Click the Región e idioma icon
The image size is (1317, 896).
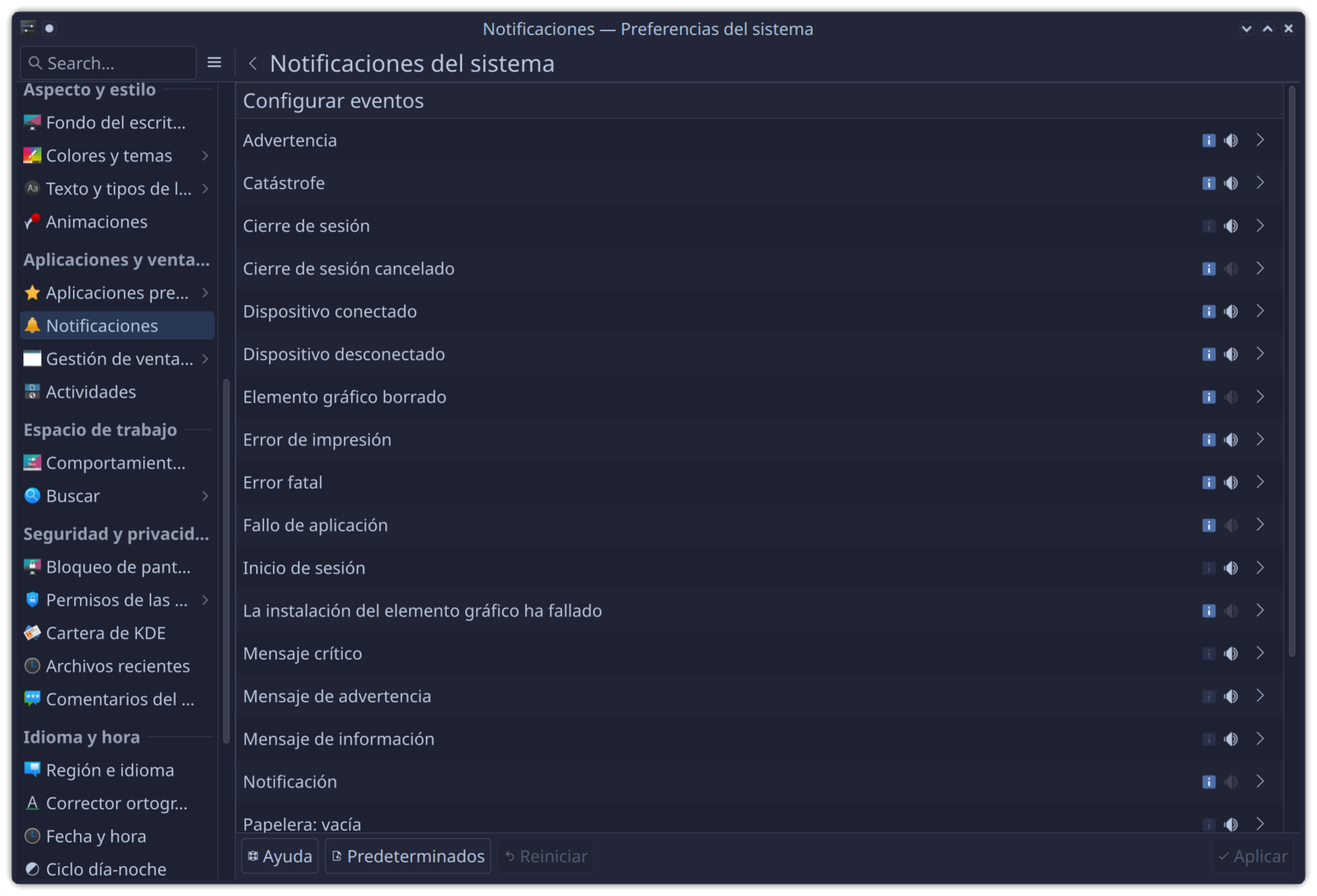(32, 770)
